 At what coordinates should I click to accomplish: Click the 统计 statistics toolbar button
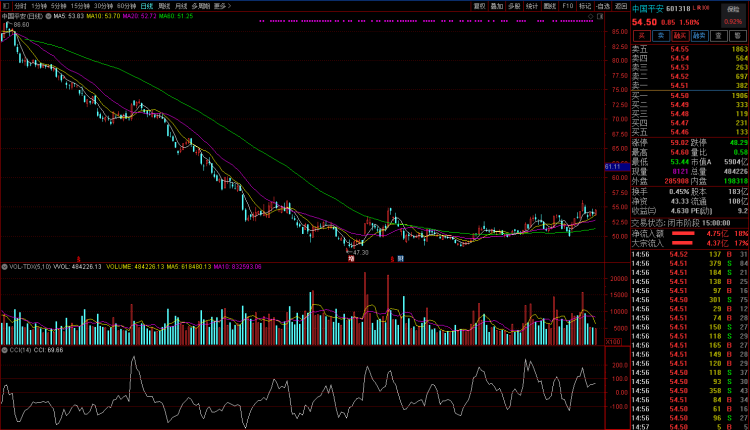click(532, 5)
